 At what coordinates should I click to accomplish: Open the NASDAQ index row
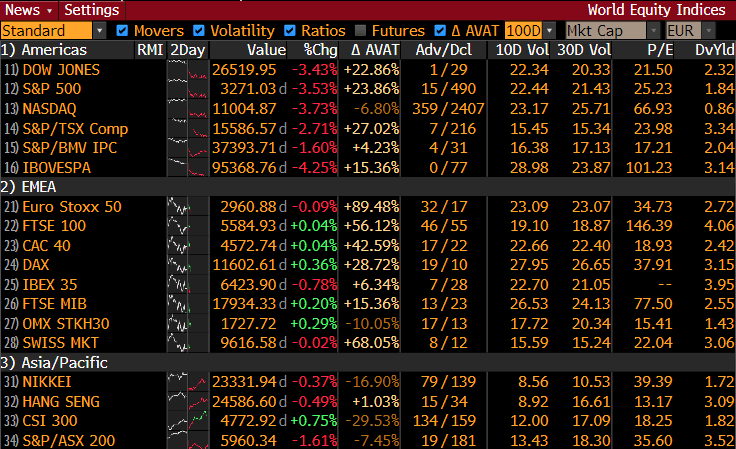click(49, 109)
